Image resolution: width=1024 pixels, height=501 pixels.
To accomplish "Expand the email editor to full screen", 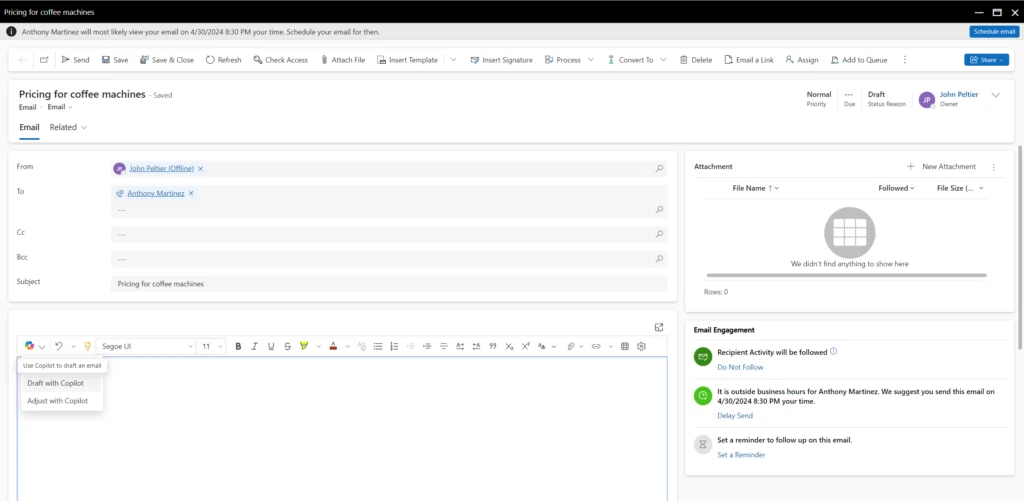I will [x=659, y=327].
